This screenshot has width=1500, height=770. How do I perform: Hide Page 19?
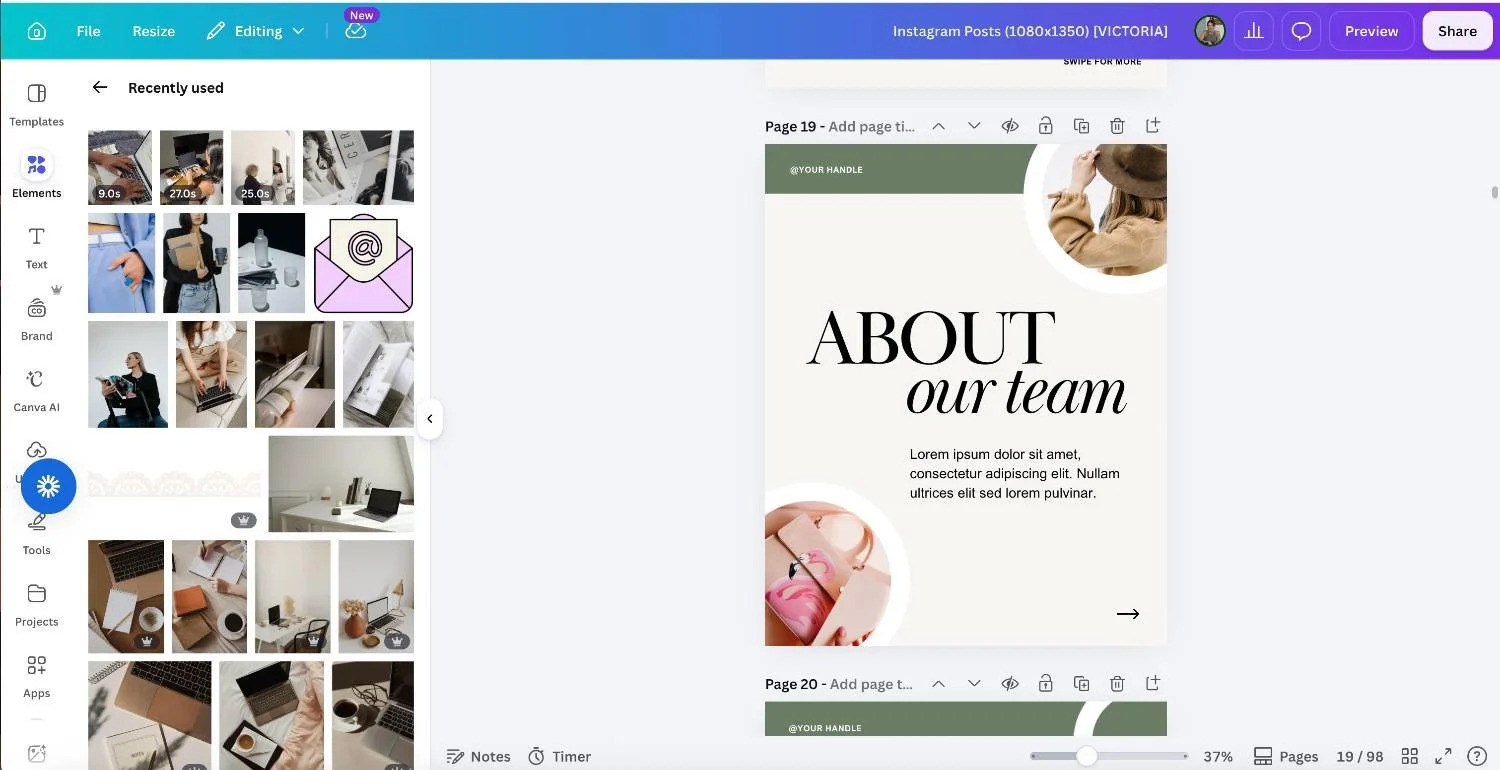tap(1010, 126)
